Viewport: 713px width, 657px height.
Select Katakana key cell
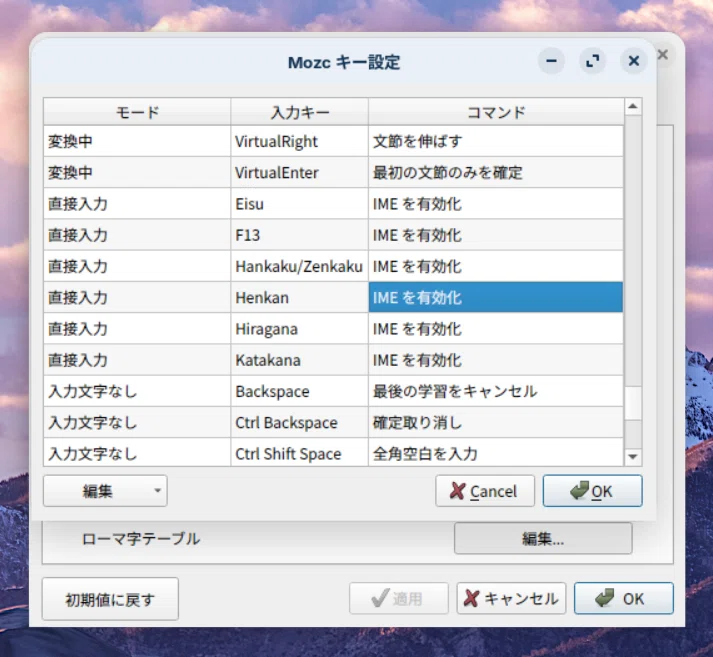[299, 360]
